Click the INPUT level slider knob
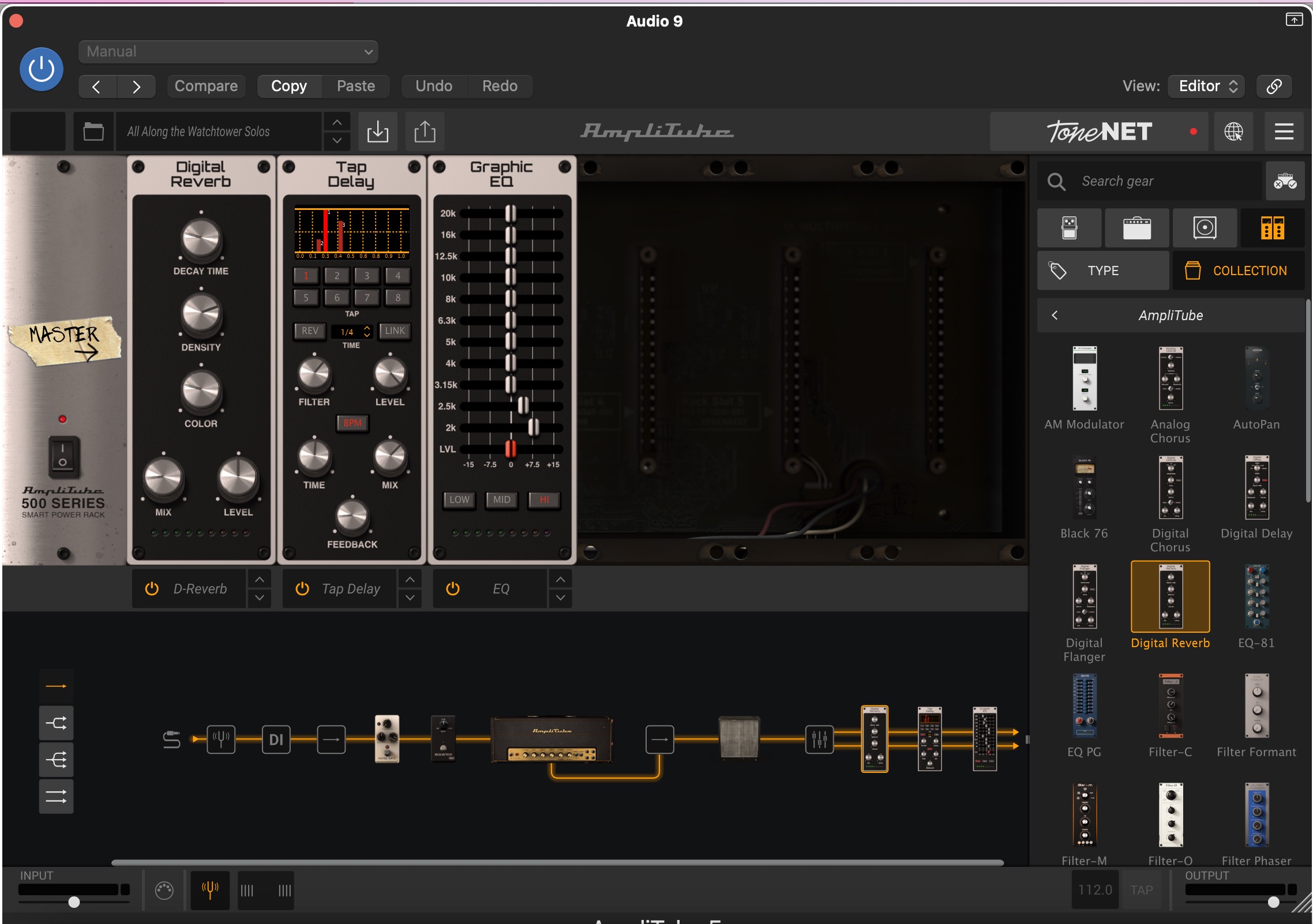The image size is (1313, 924). 74,902
